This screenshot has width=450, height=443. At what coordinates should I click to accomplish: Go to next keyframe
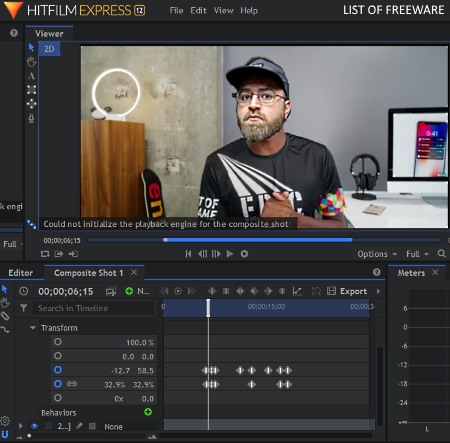click(192, 291)
